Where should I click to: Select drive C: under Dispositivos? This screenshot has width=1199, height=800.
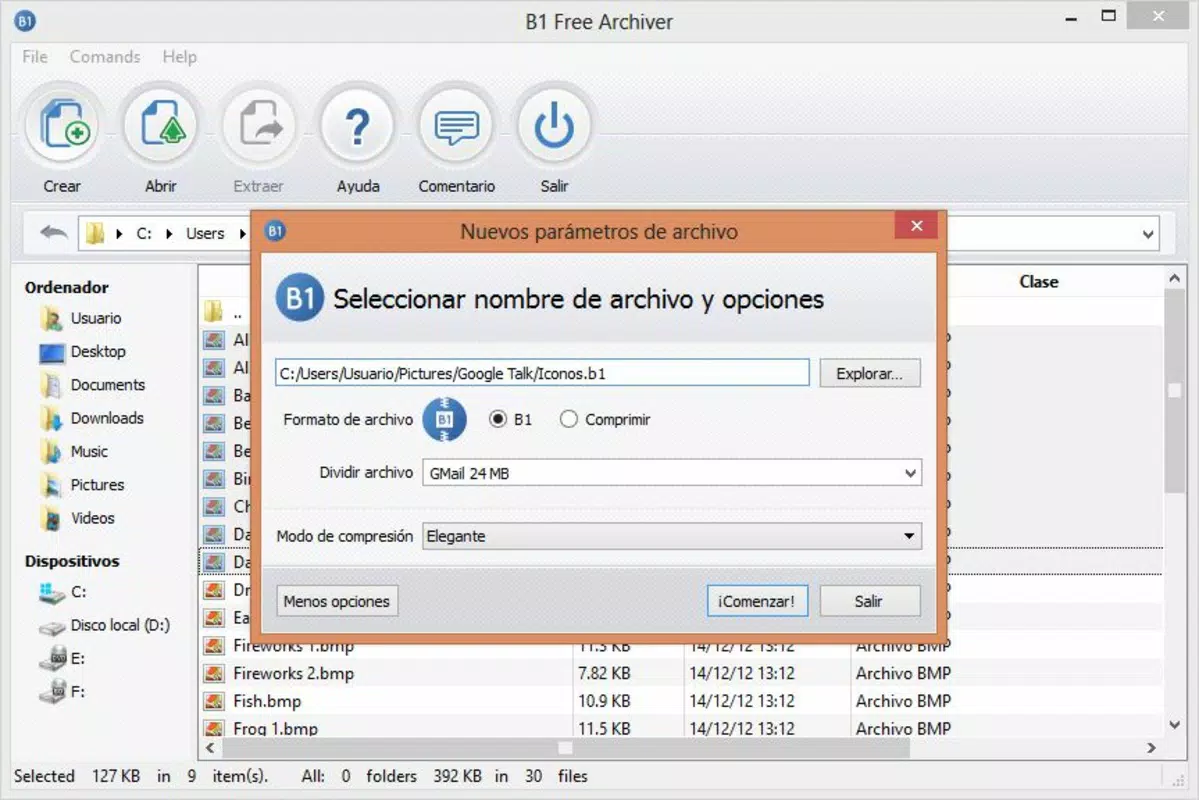(x=63, y=592)
